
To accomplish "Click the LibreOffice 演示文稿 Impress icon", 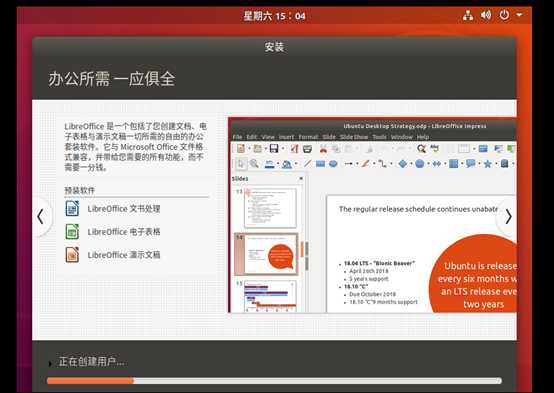I will [72, 254].
